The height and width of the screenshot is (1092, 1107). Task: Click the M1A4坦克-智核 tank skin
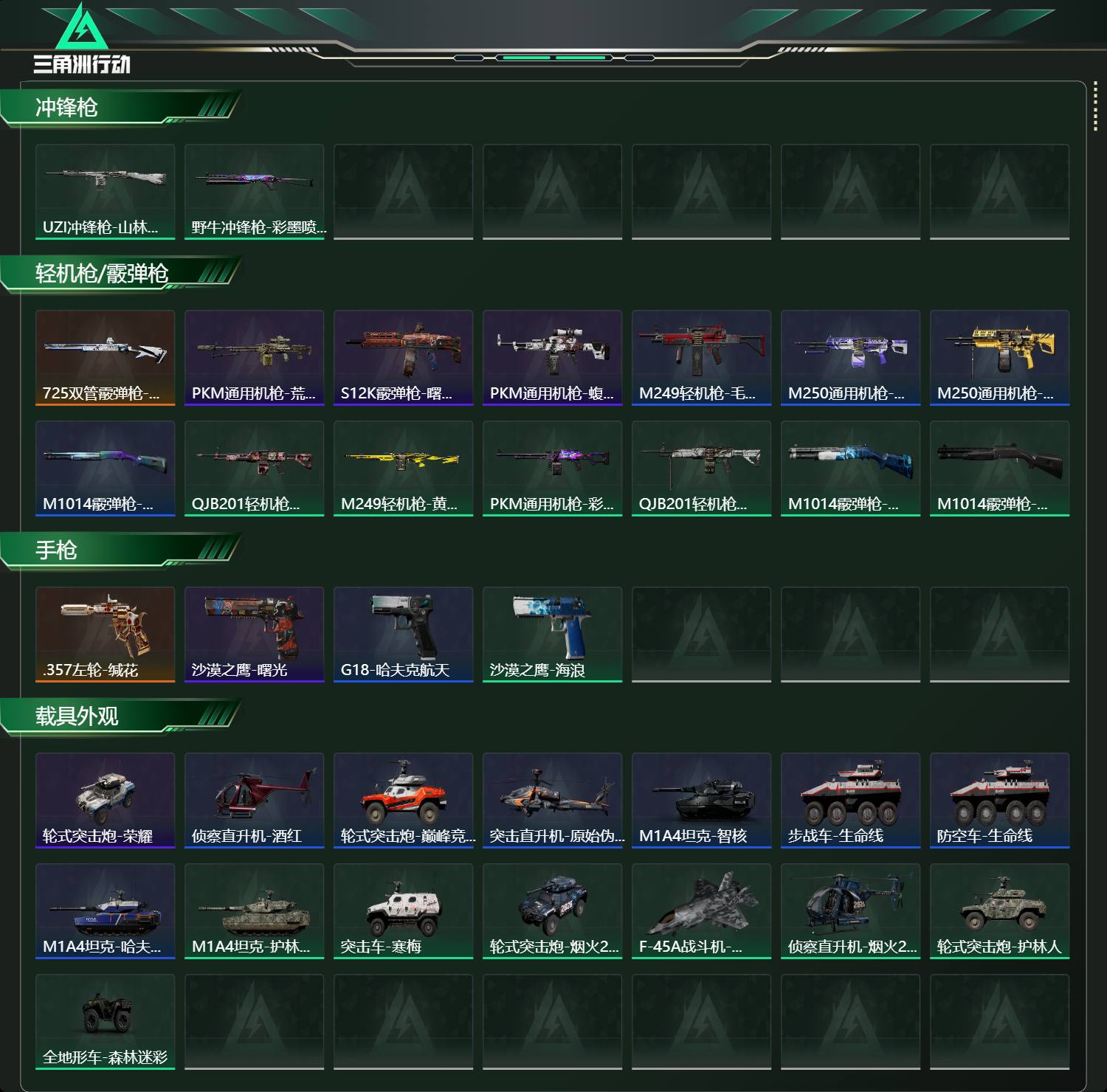pyautogui.click(x=701, y=801)
